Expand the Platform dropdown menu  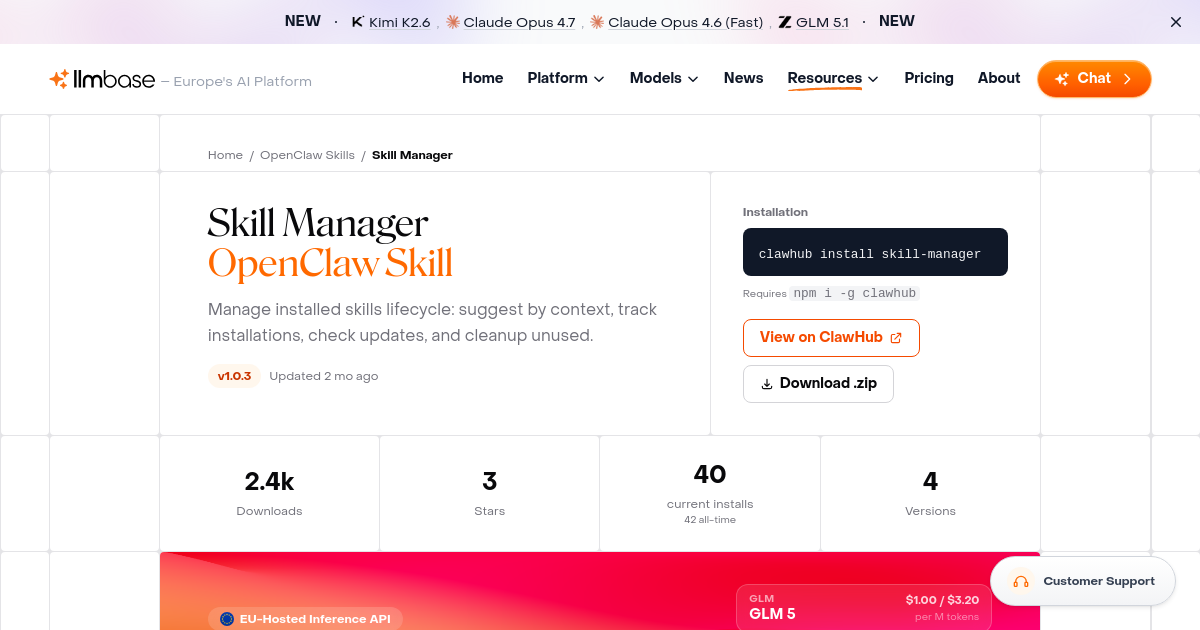coord(600,78)
